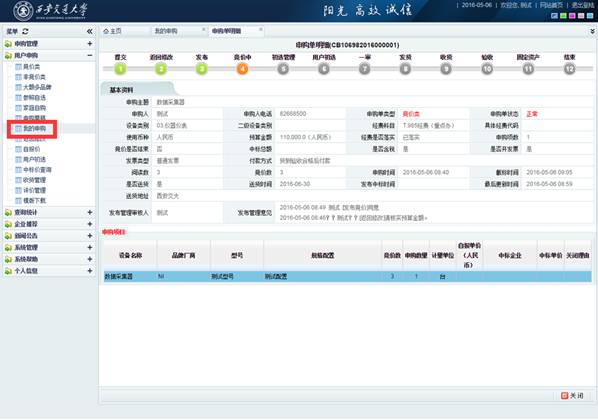This screenshot has height=420, width=598.
Task: Click the final step 12 circle
Action: click(x=569, y=69)
